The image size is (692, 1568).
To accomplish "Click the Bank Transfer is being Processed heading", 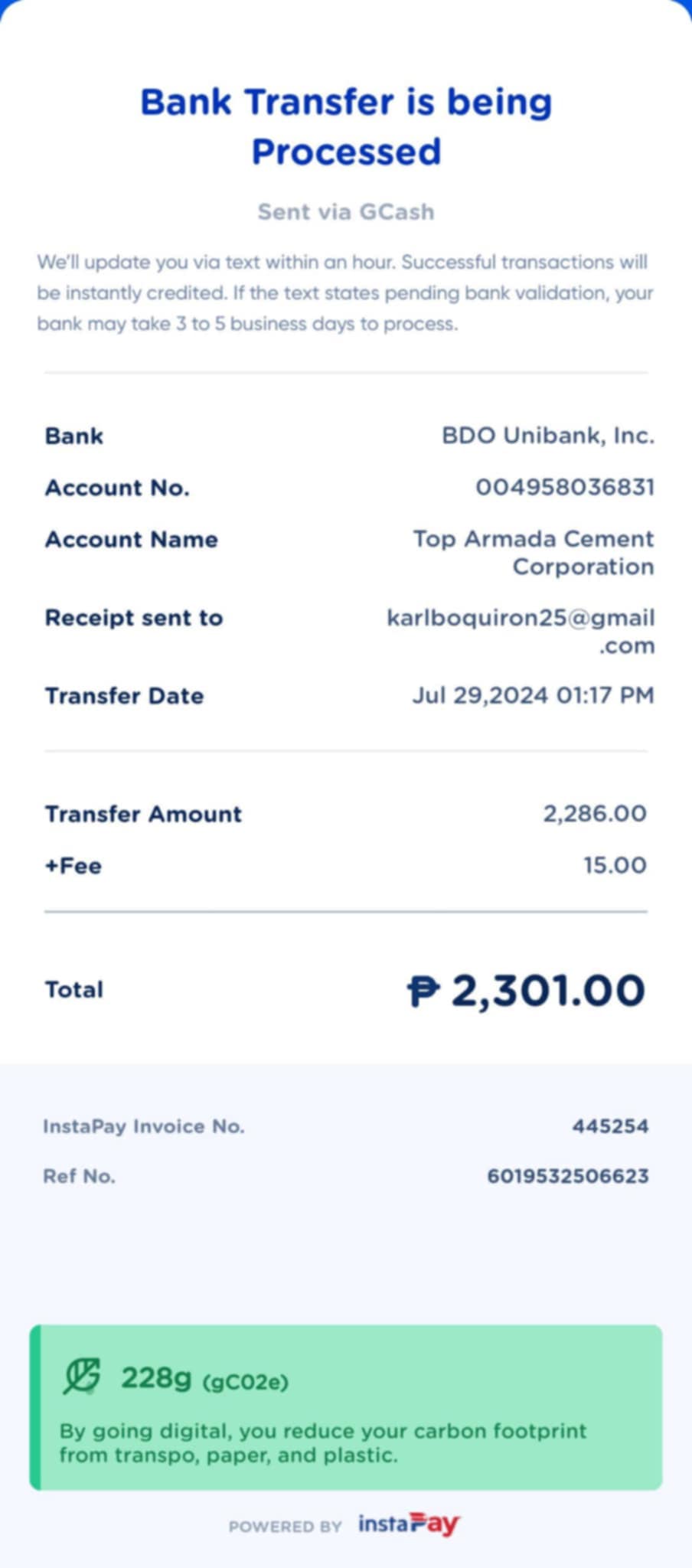I will [x=346, y=126].
